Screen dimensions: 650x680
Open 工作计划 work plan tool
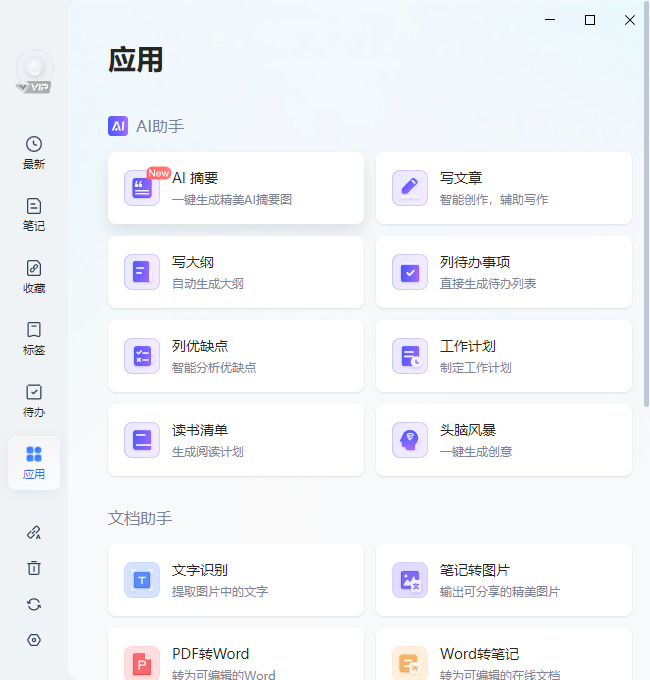pos(503,356)
